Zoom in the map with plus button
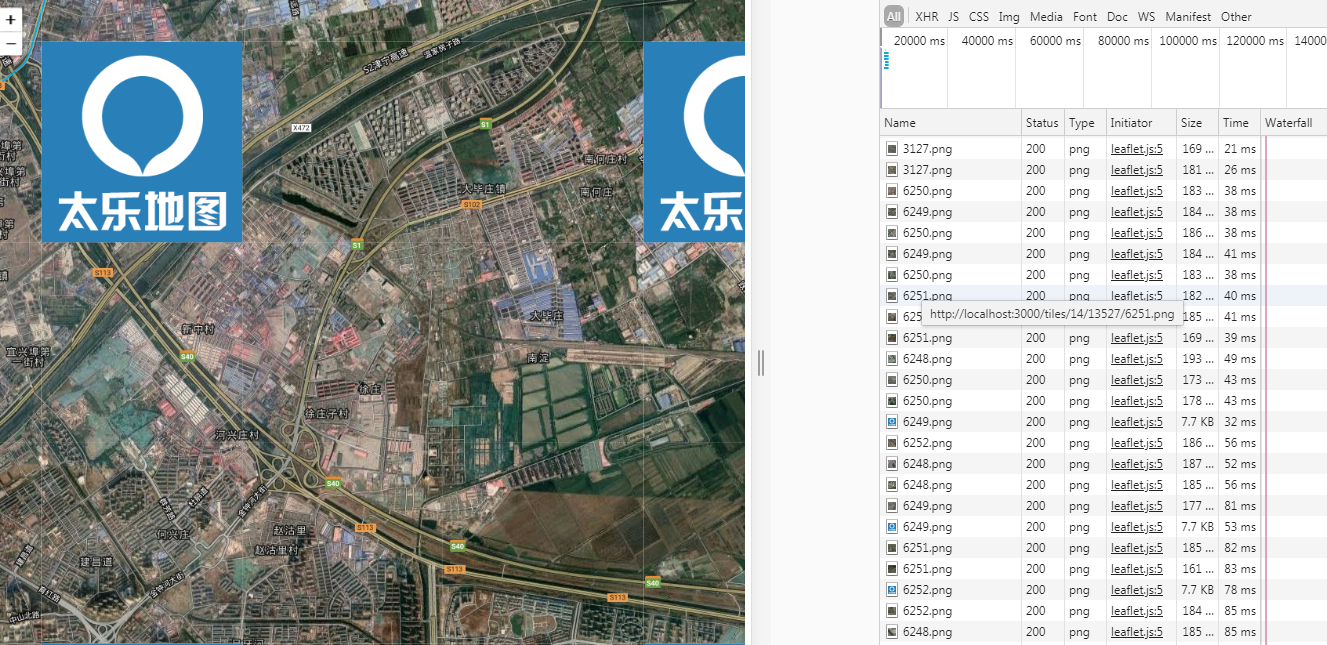The height and width of the screenshot is (645, 1327). pyautogui.click(x=10, y=19)
